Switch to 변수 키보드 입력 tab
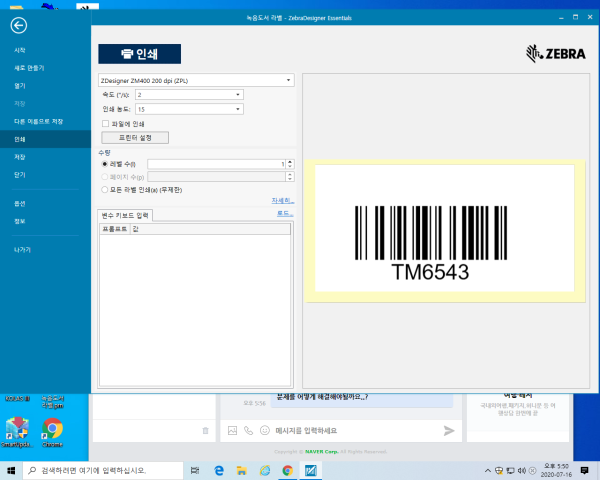 (x=125, y=215)
